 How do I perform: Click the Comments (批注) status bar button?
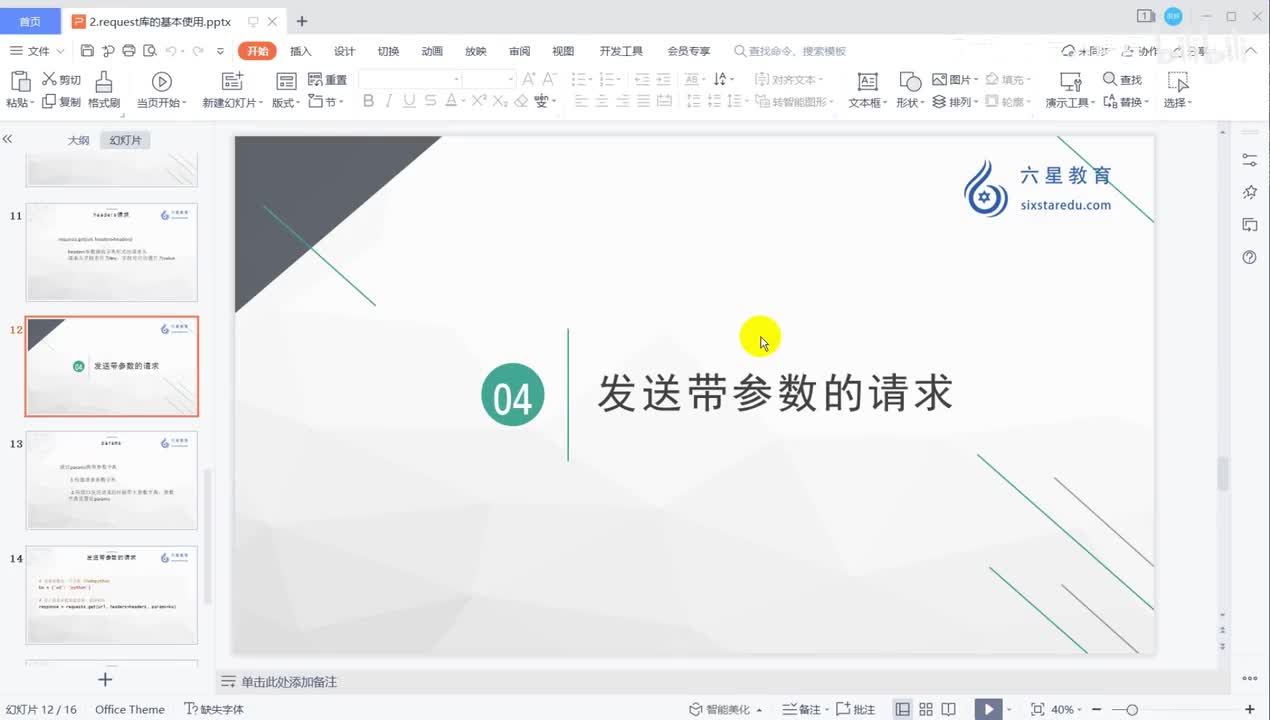[x=855, y=709]
